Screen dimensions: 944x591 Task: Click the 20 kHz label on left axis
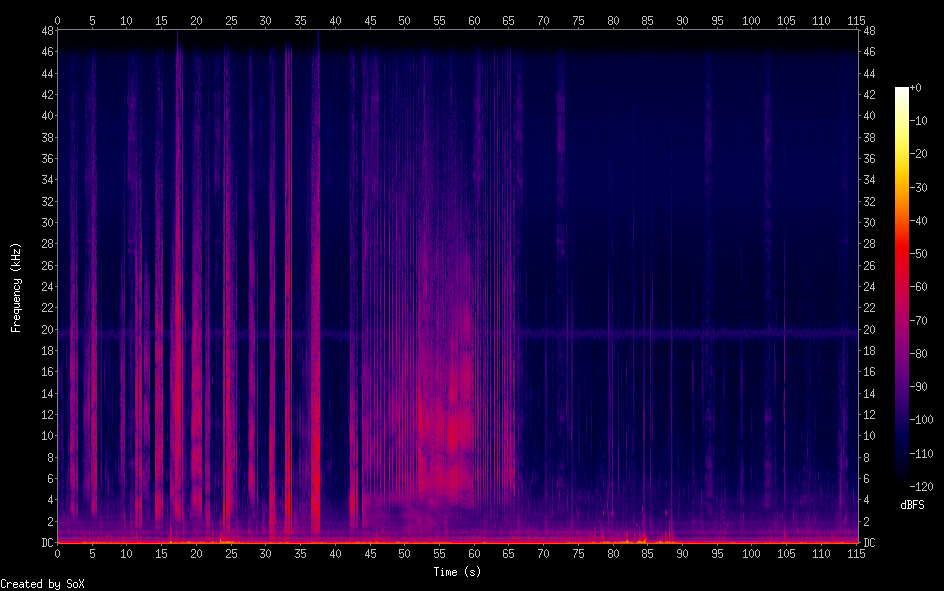(x=45, y=329)
